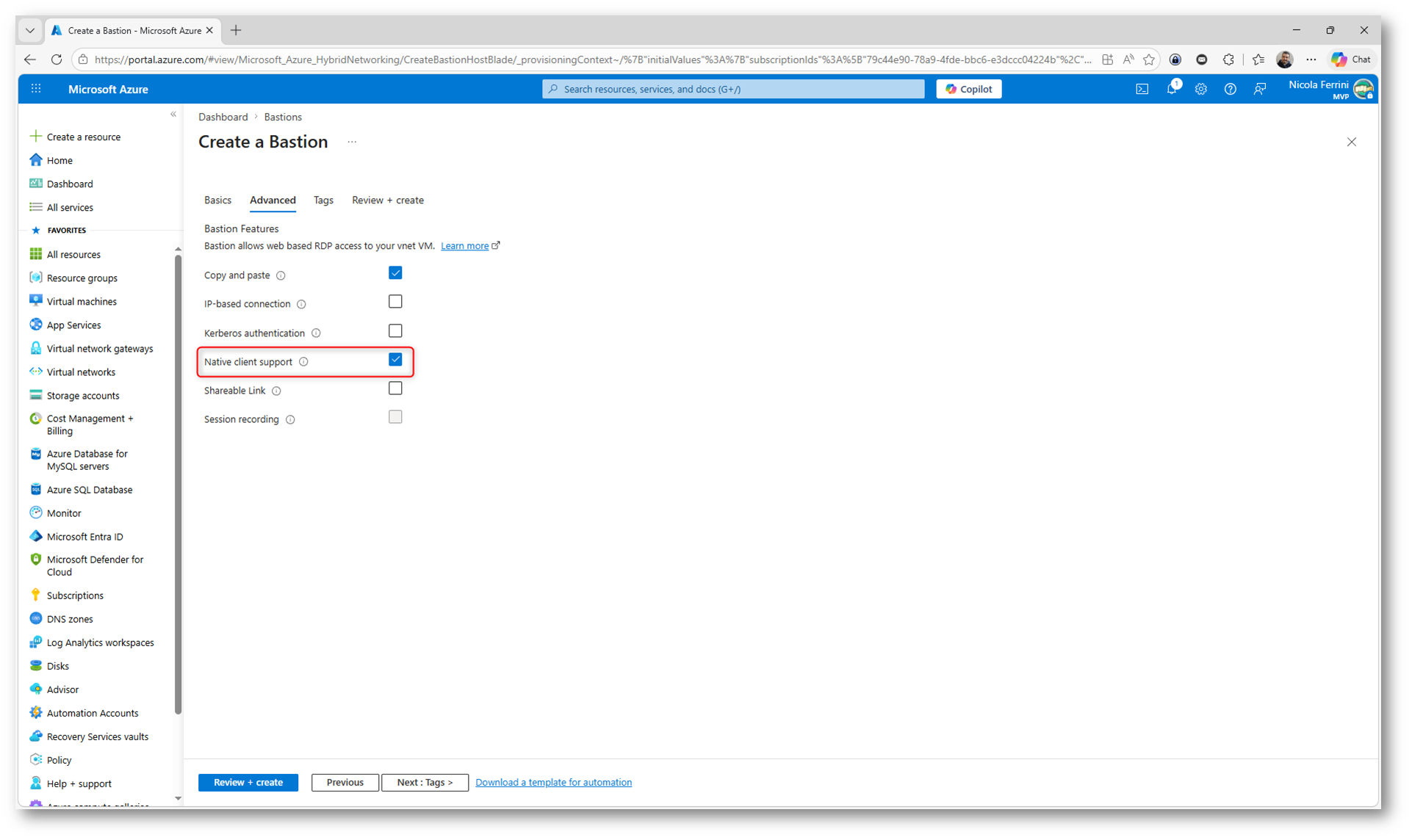Open ellipsis menu beside Create a Bastion
Viewport: 1412px width, 840px height.
click(x=352, y=142)
